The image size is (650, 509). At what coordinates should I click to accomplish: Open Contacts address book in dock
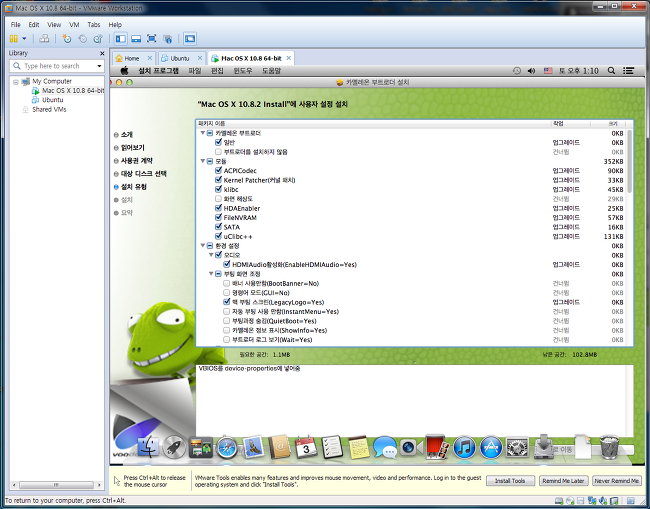point(279,447)
